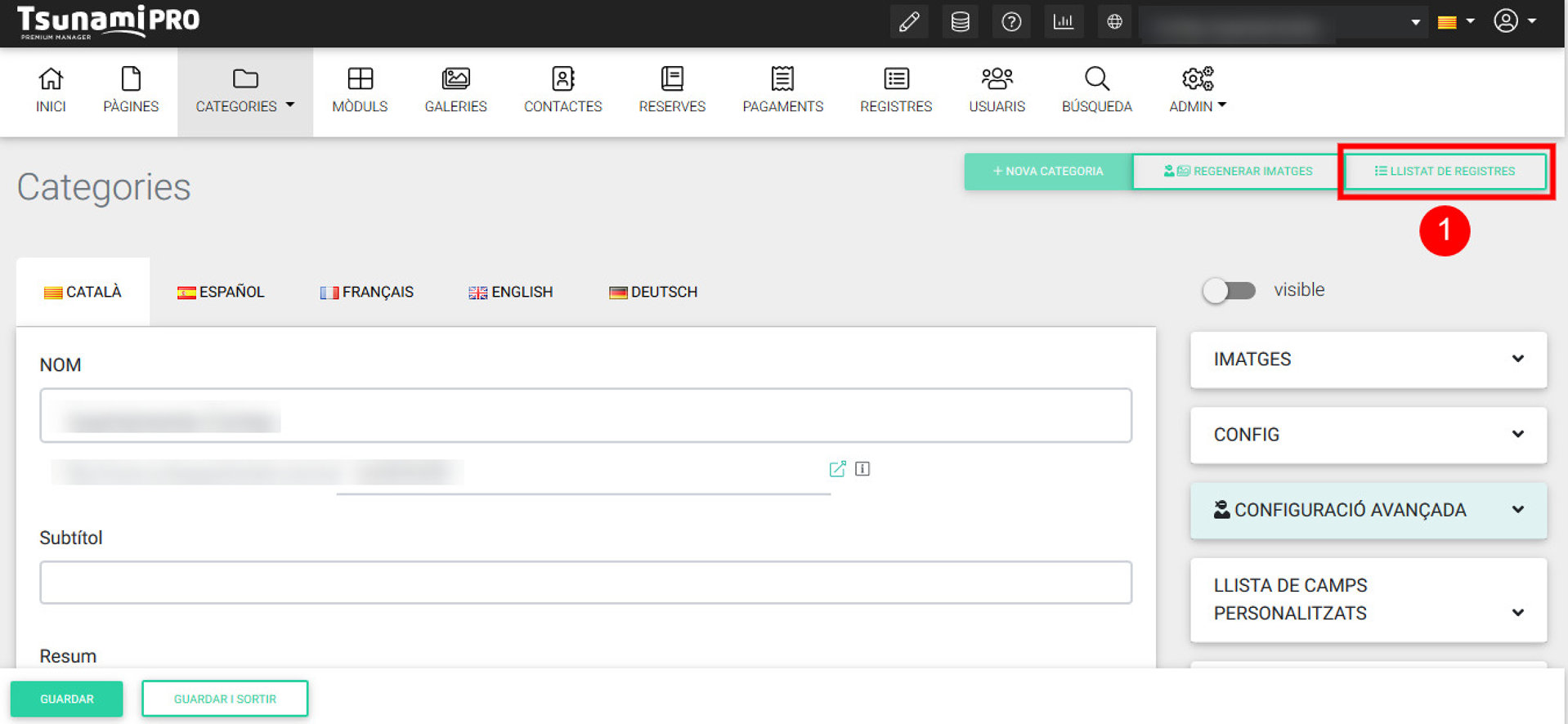Go to Galeries in the navigation

[455, 91]
